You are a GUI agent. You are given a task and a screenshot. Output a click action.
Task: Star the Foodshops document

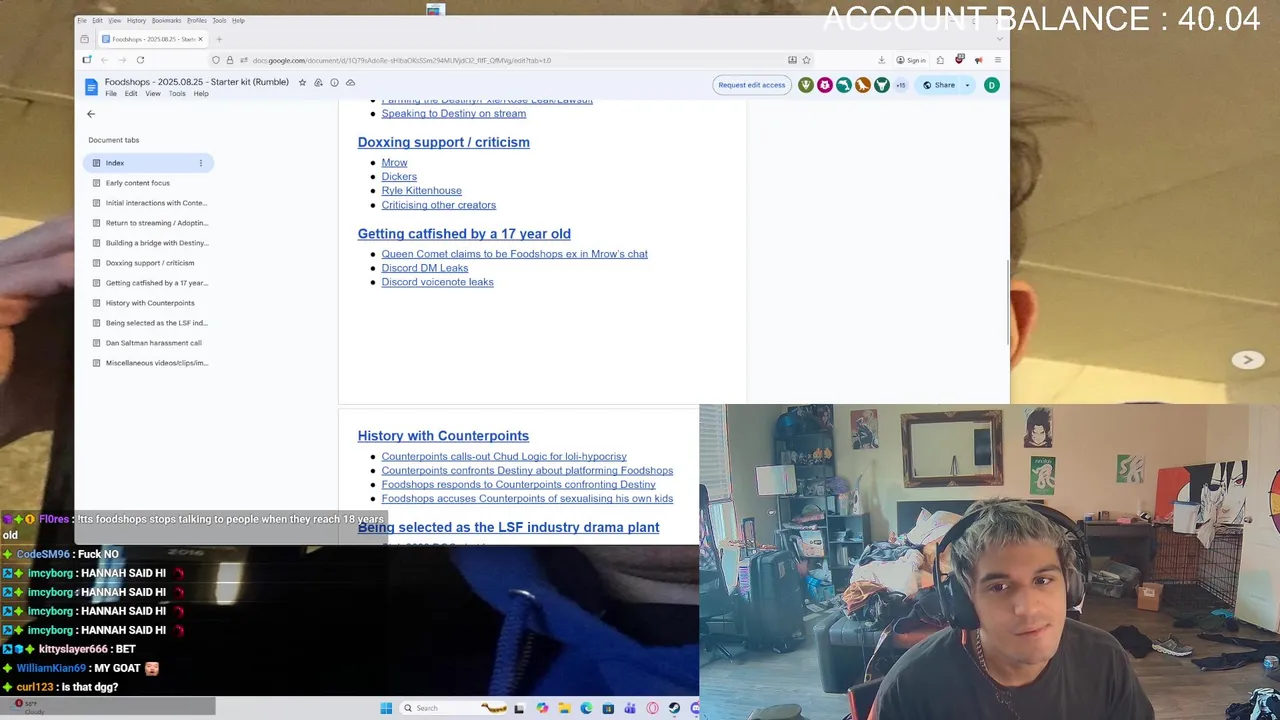coord(302,82)
